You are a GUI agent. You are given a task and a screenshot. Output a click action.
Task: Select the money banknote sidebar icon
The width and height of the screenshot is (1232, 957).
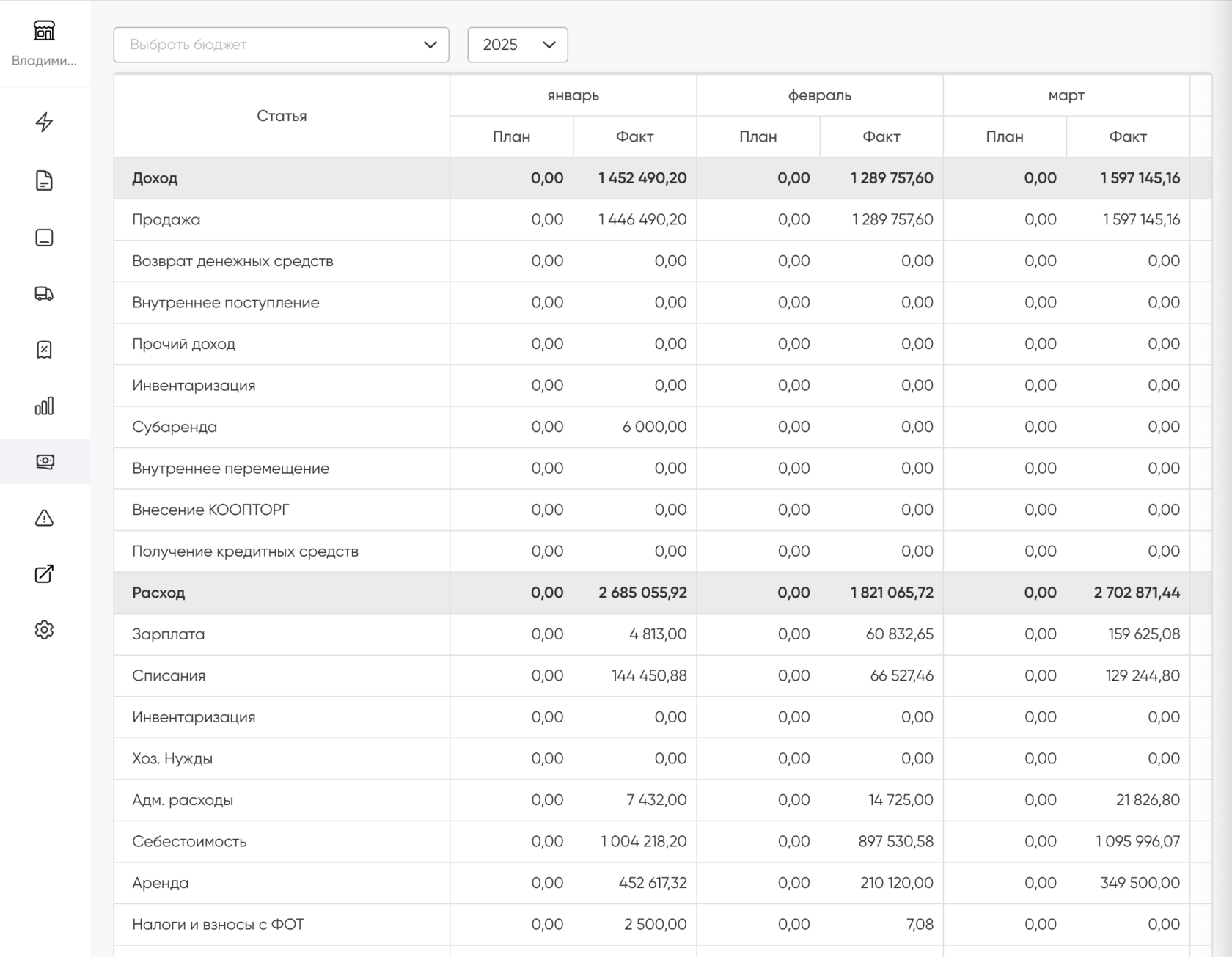44,461
